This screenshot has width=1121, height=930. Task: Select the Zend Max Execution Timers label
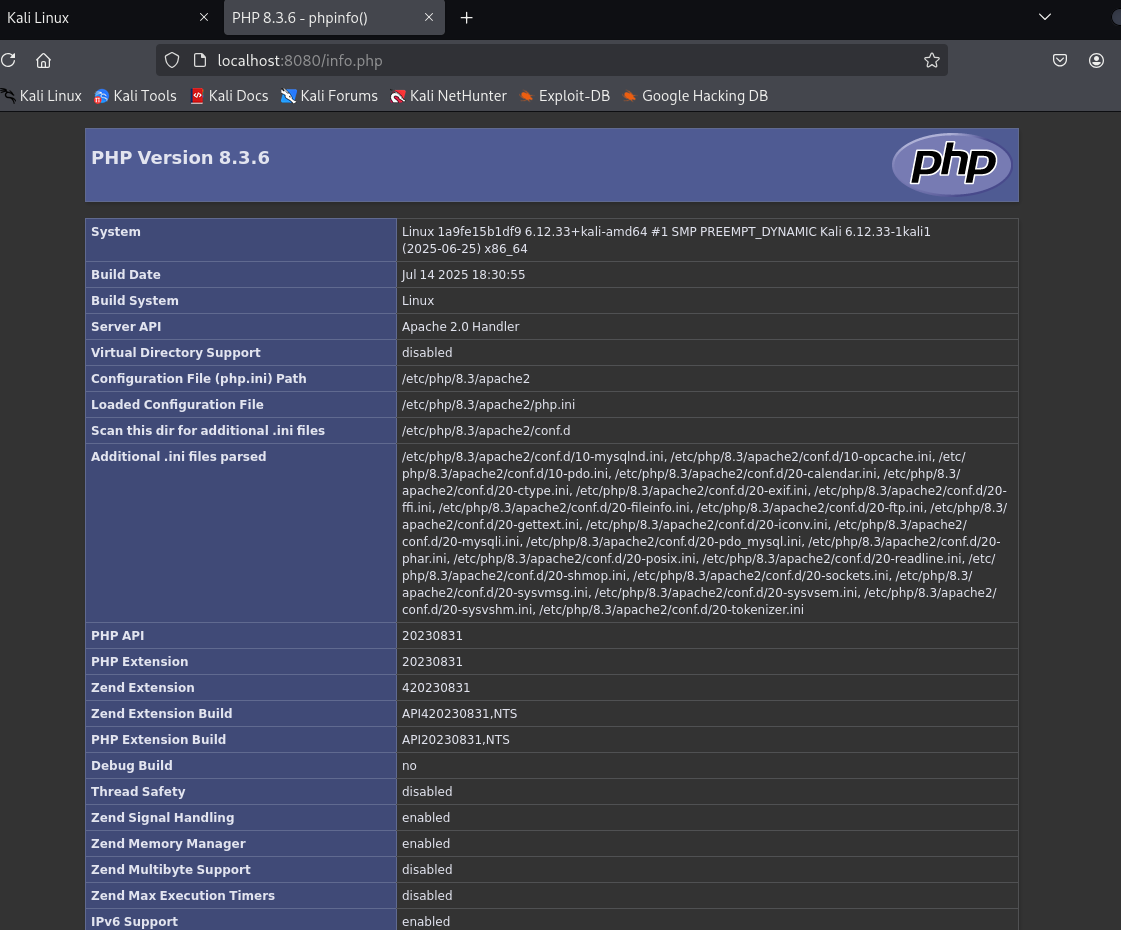point(183,895)
